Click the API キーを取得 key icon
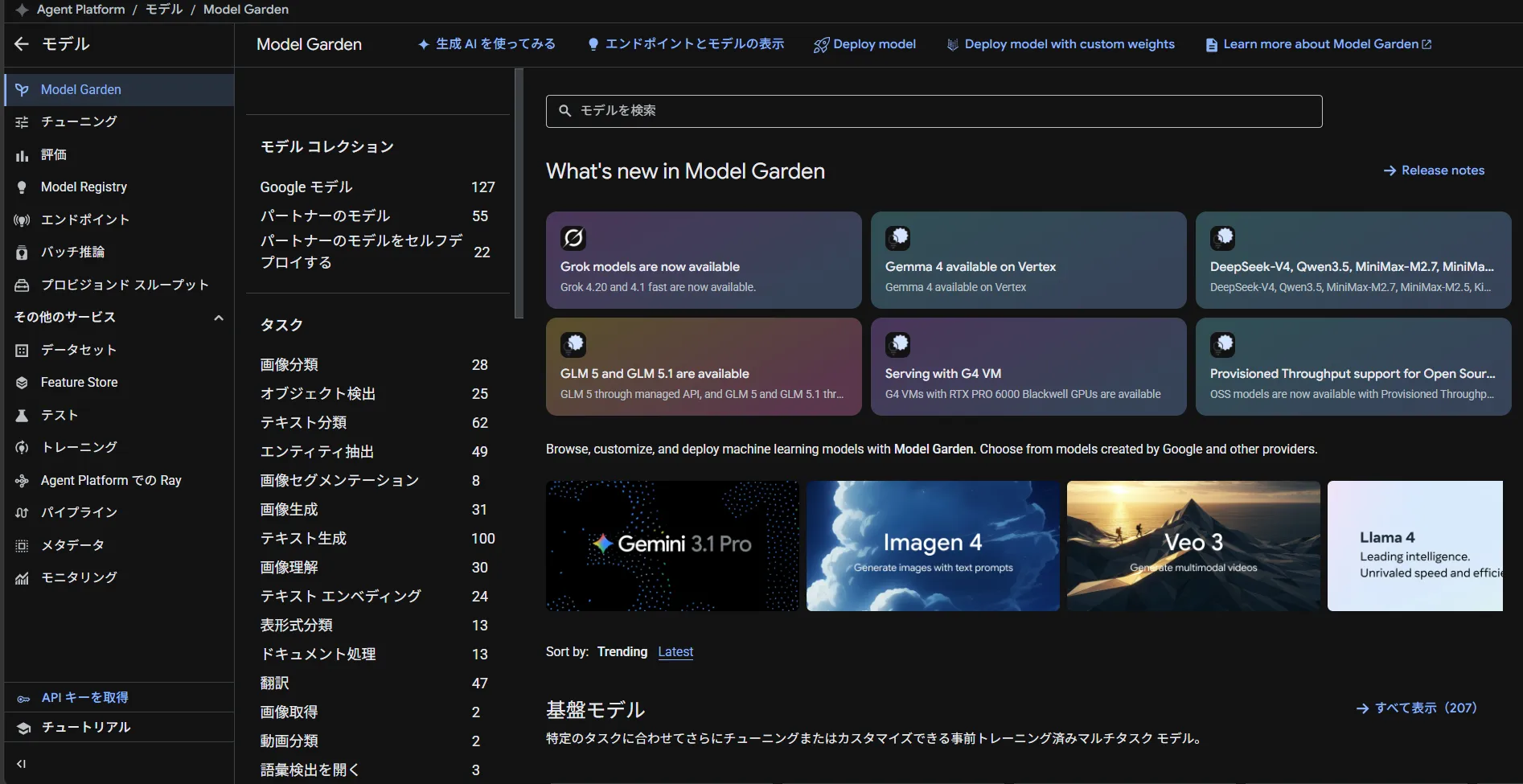The image size is (1523, 784). 23,699
